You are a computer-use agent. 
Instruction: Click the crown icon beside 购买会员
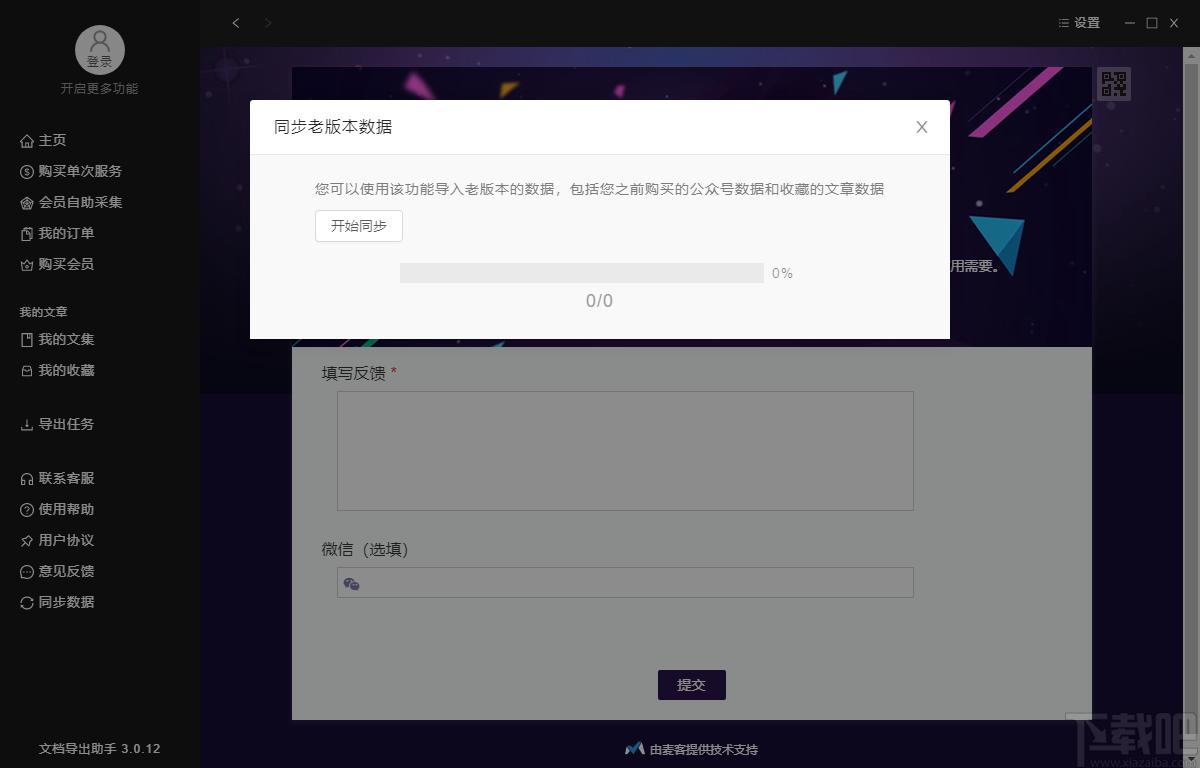[27, 265]
